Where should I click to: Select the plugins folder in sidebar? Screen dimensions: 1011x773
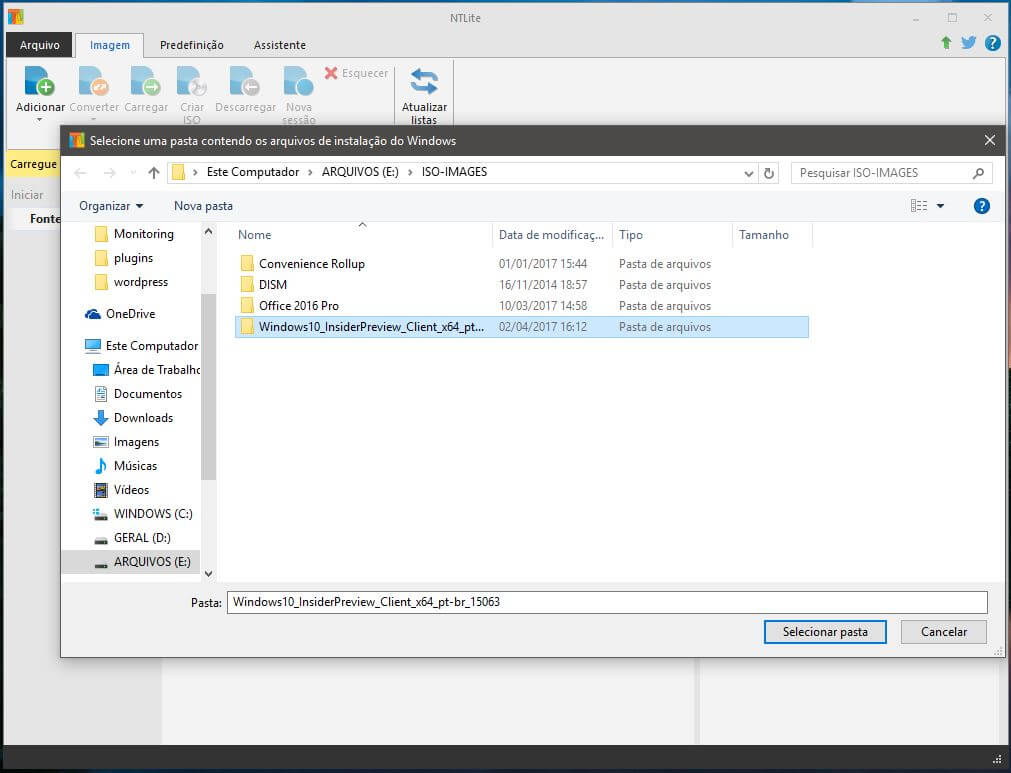pos(123,258)
